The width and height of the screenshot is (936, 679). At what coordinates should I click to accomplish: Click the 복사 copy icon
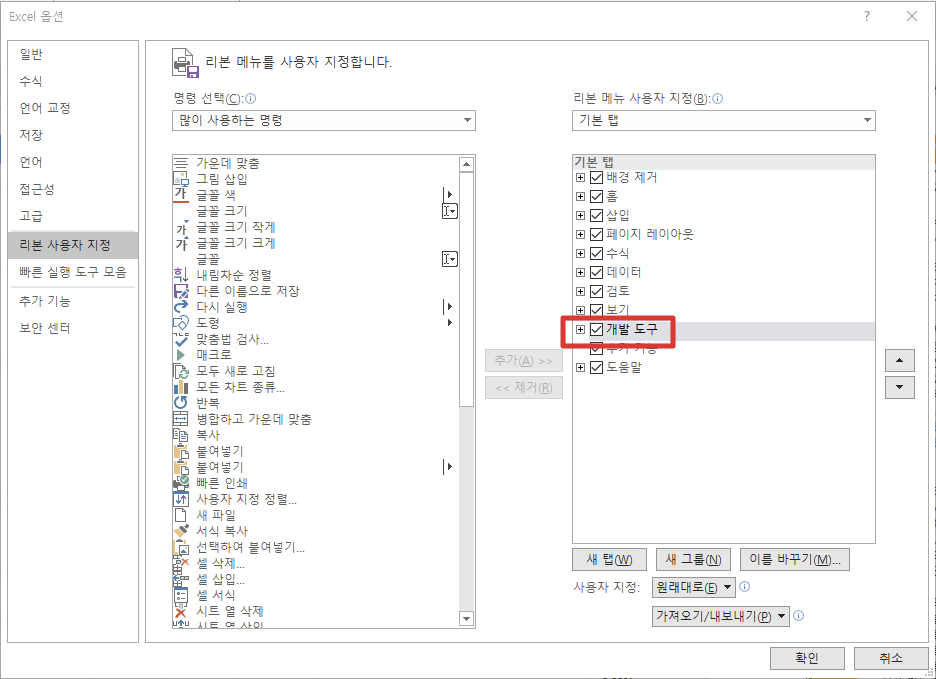[181, 435]
